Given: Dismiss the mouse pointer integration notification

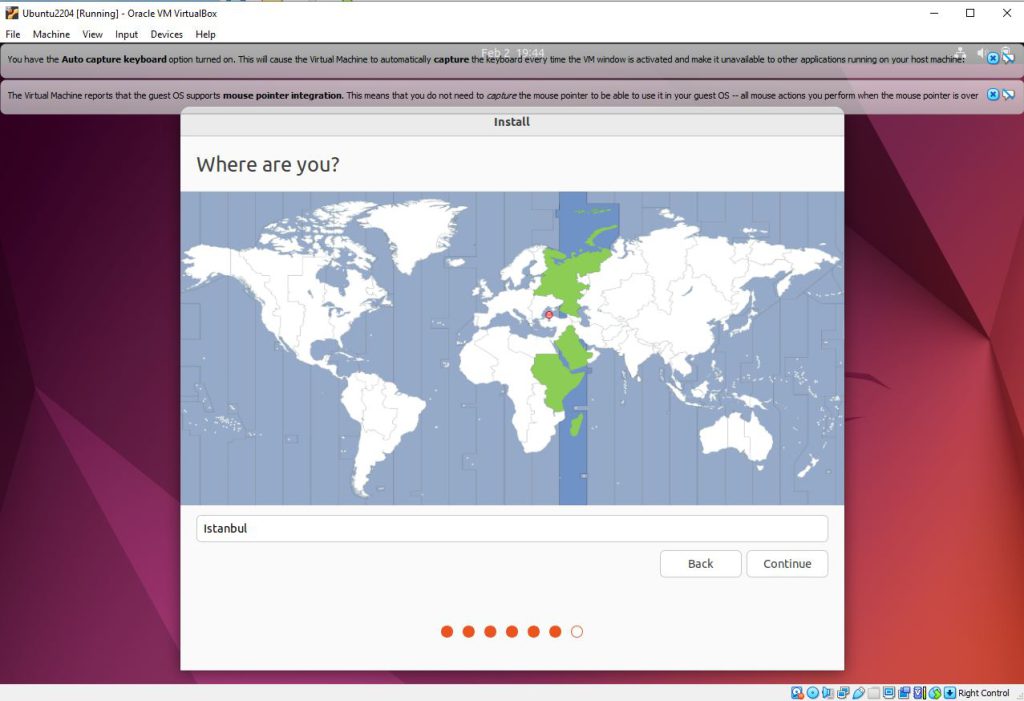Looking at the screenshot, I should [993, 95].
